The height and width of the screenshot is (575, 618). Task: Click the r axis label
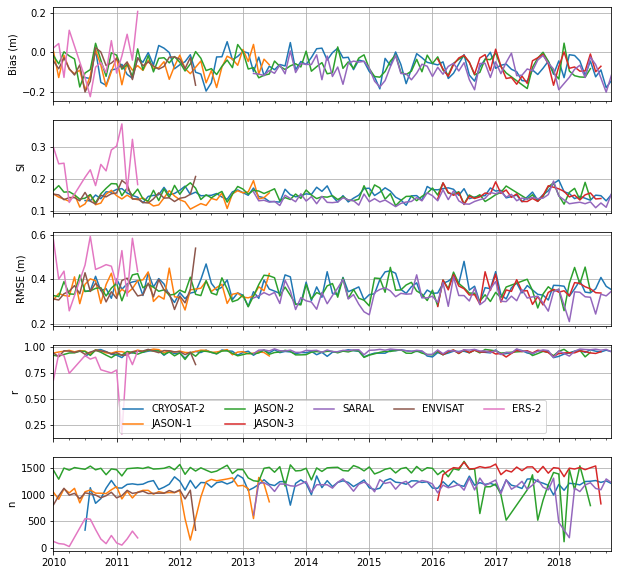tap(15, 392)
